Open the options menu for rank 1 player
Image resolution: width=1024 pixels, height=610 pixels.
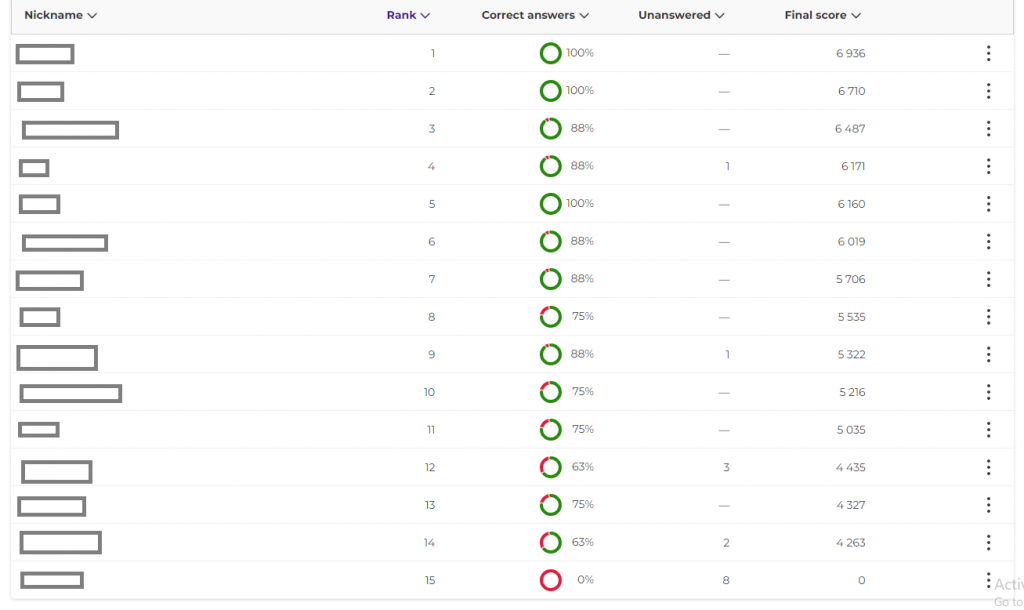coord(988,54)
